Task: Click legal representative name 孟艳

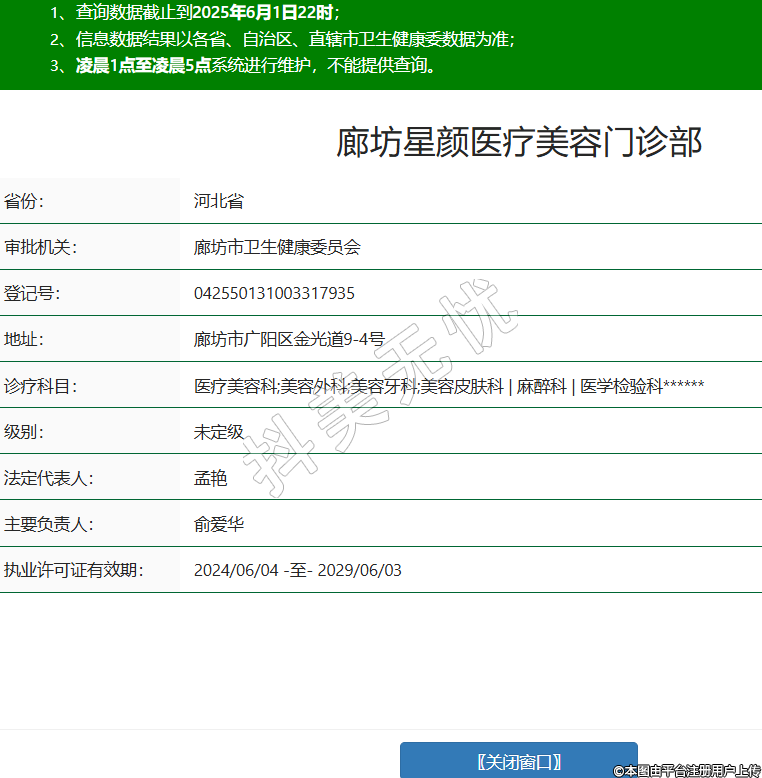Action: 210,478
